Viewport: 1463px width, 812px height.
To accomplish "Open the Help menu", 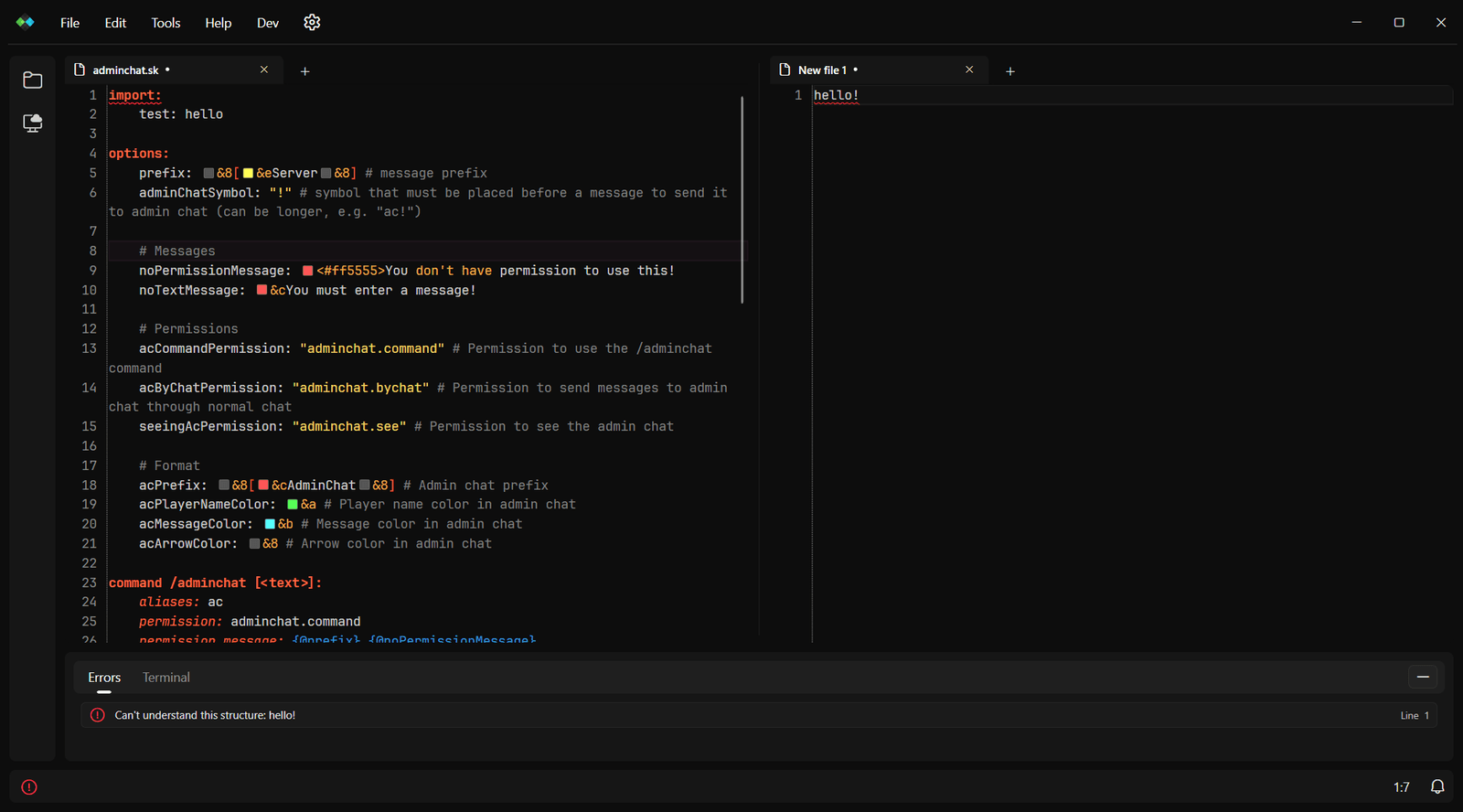I will click(x=218, y=23).
